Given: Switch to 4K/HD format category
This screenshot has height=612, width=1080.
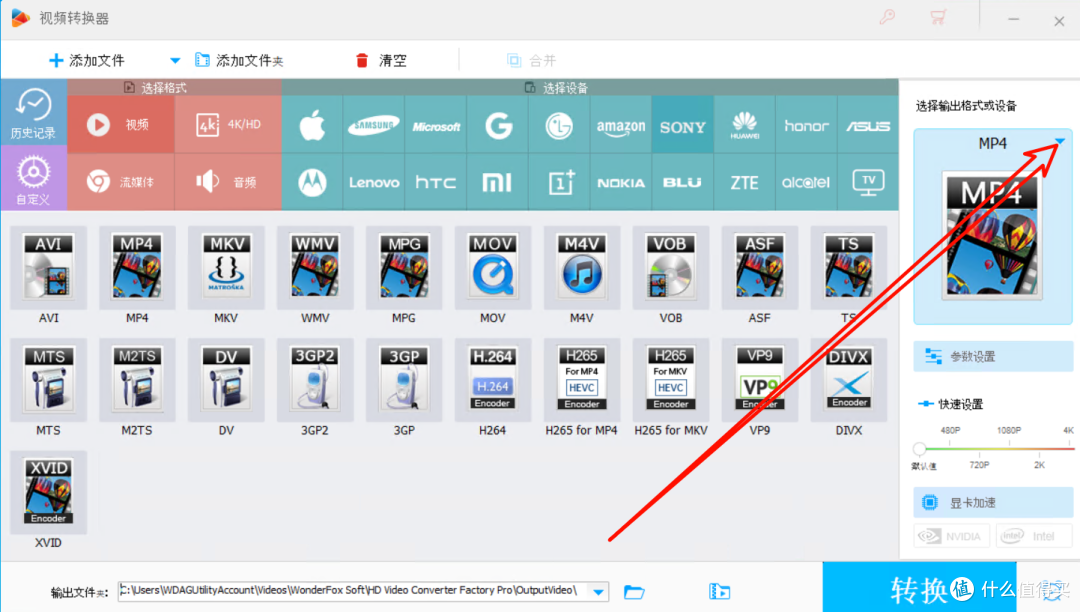Looking at the screenshot, I should click(228, 125).
